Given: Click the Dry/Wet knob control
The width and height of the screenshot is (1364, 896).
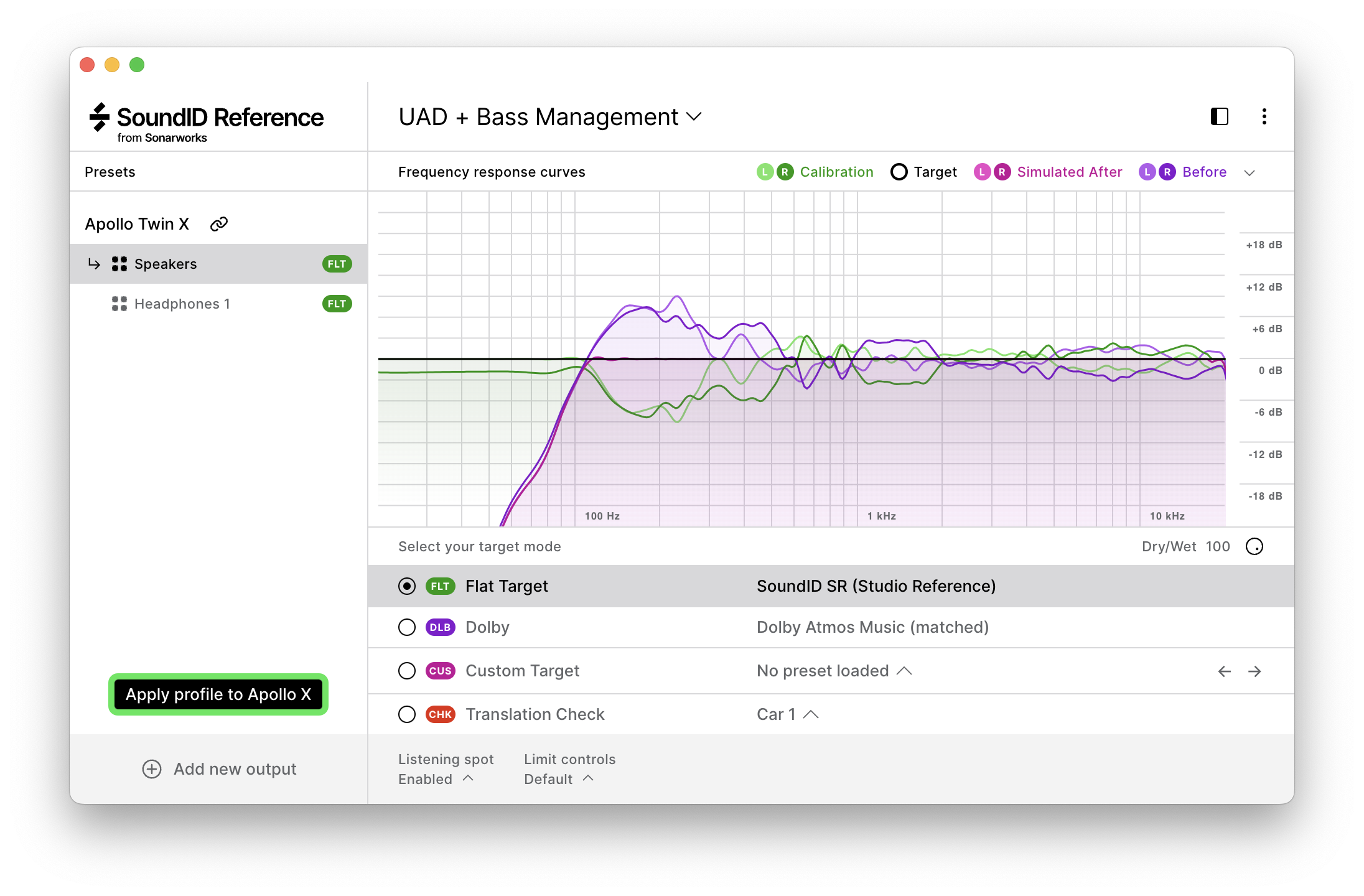Looking at the screenshot, I should coord(1254,546).
